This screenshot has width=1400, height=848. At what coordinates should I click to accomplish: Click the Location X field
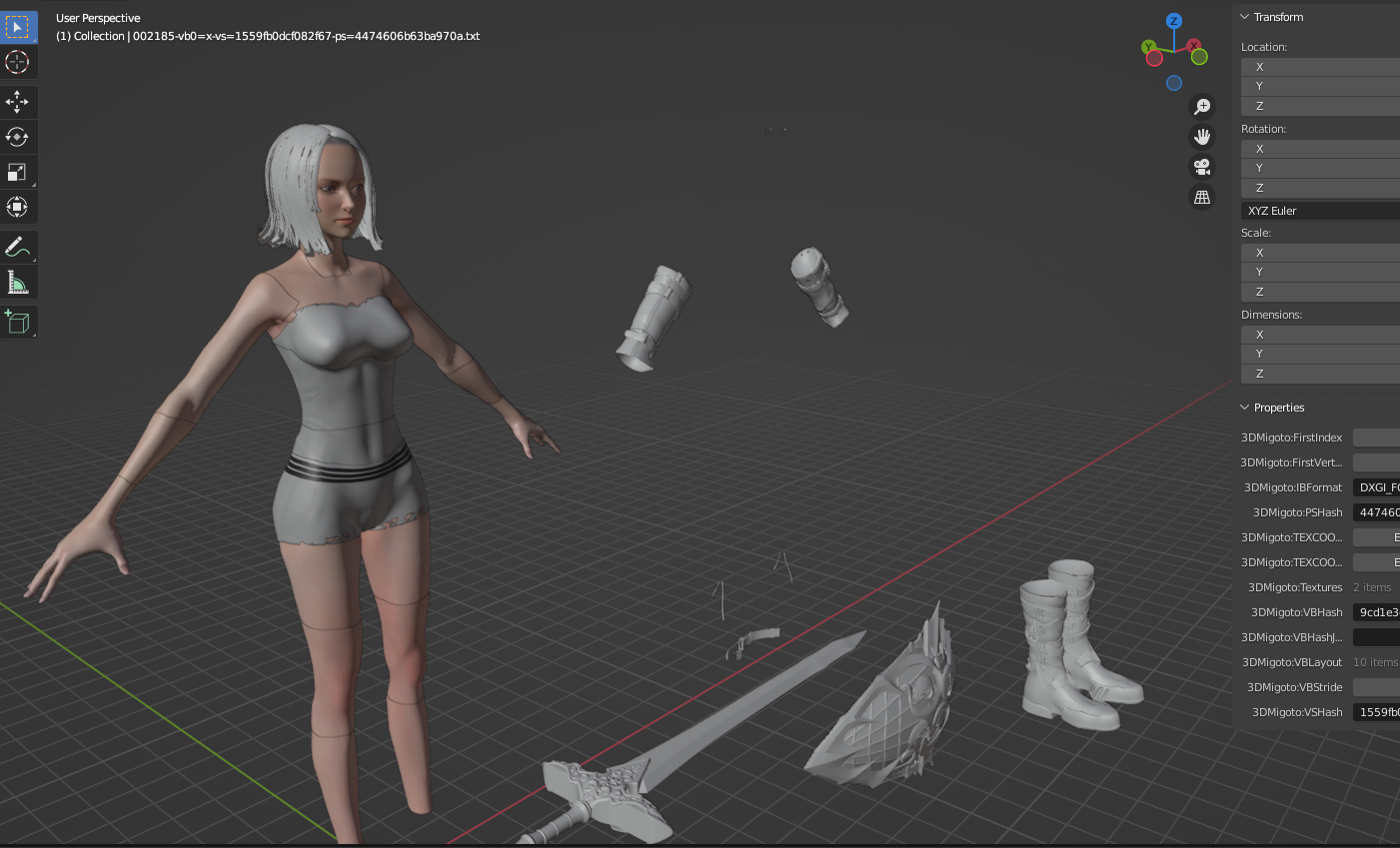(1320, 67)
